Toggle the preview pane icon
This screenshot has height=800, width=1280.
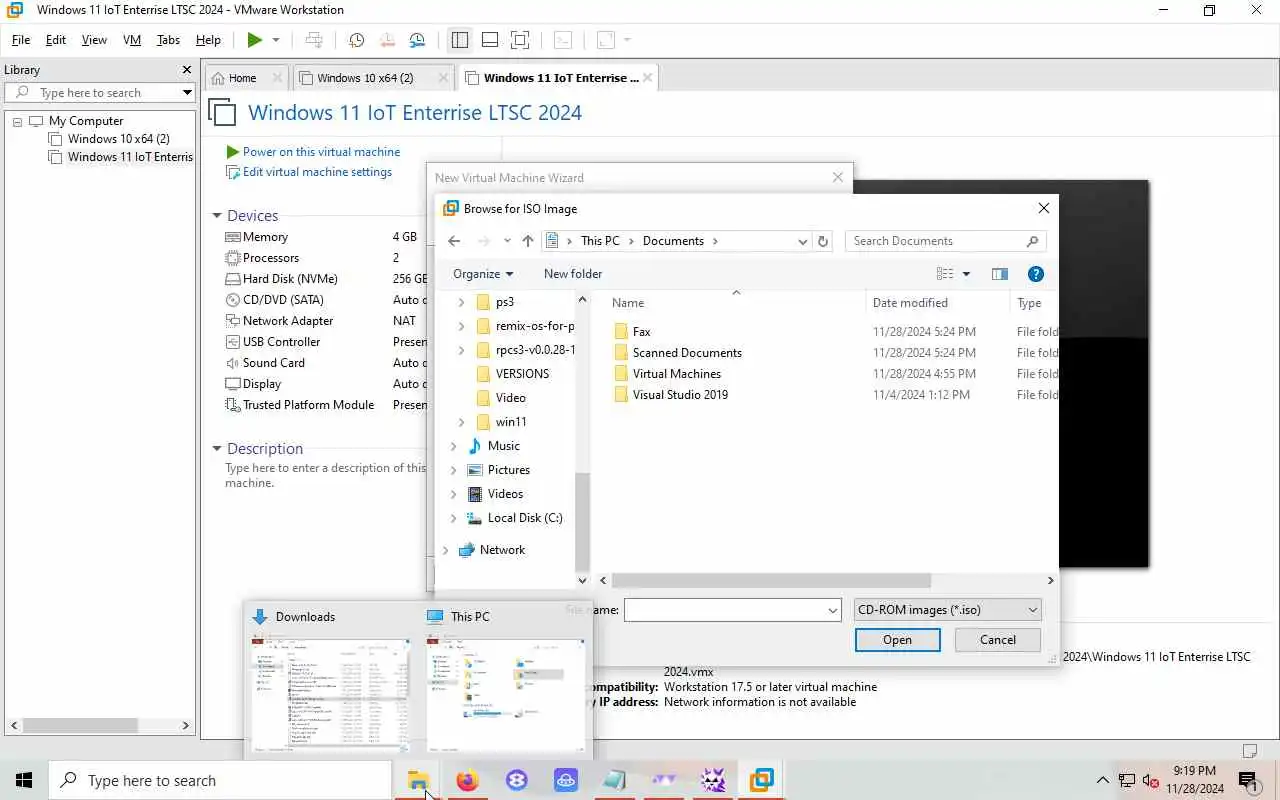point(999,274)
